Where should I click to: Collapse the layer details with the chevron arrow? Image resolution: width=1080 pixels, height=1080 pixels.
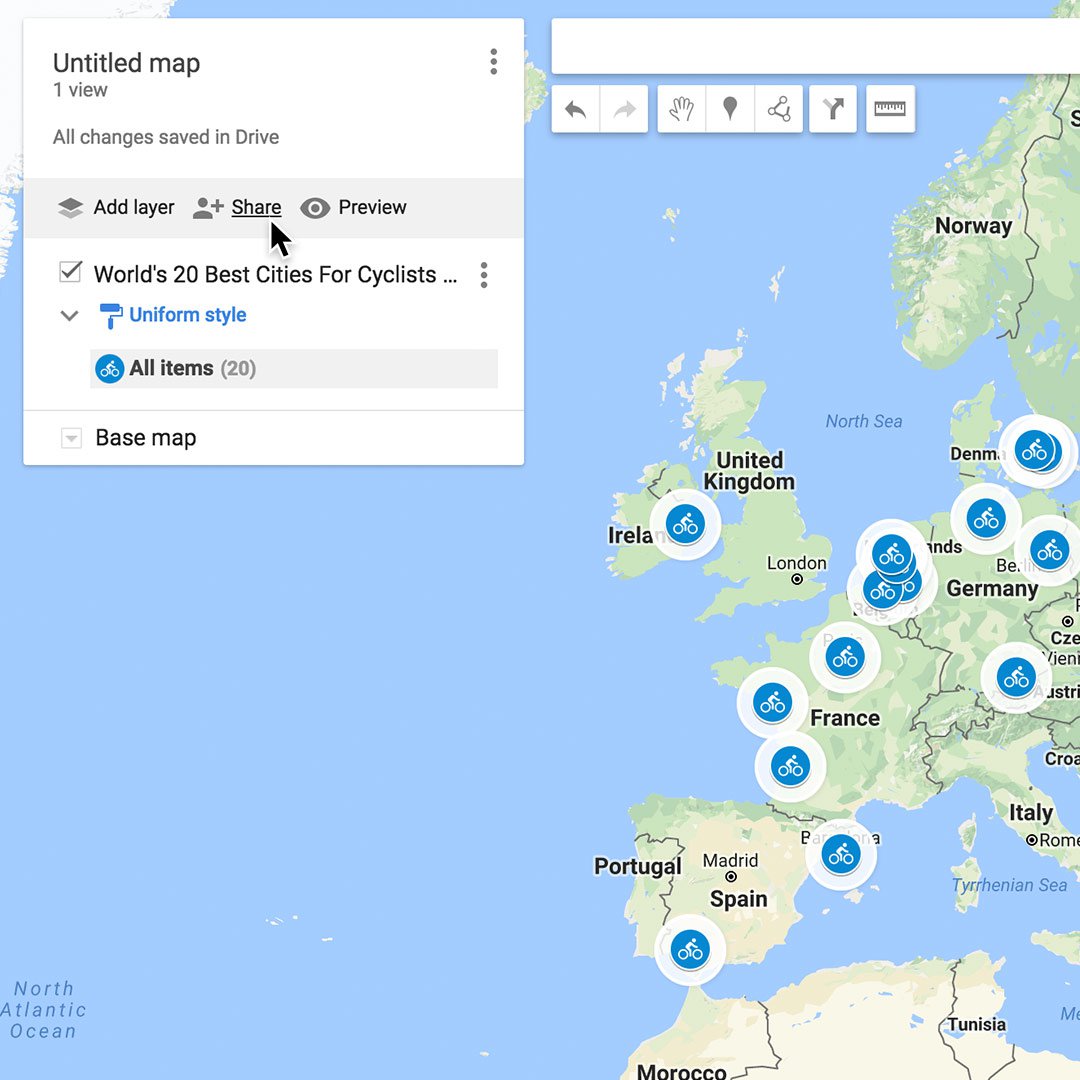point(70,316)
